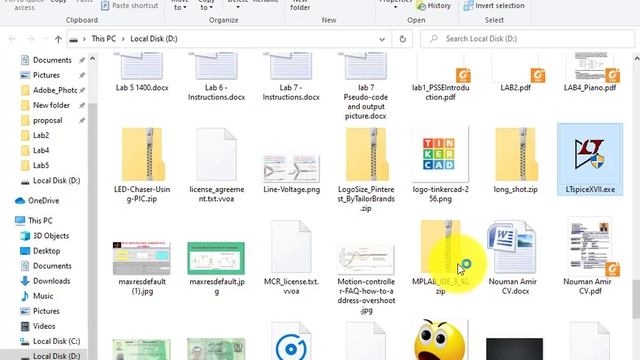Click Invert selection in ribbon
The height and width of the screenshot is (360, 640).
494,6
